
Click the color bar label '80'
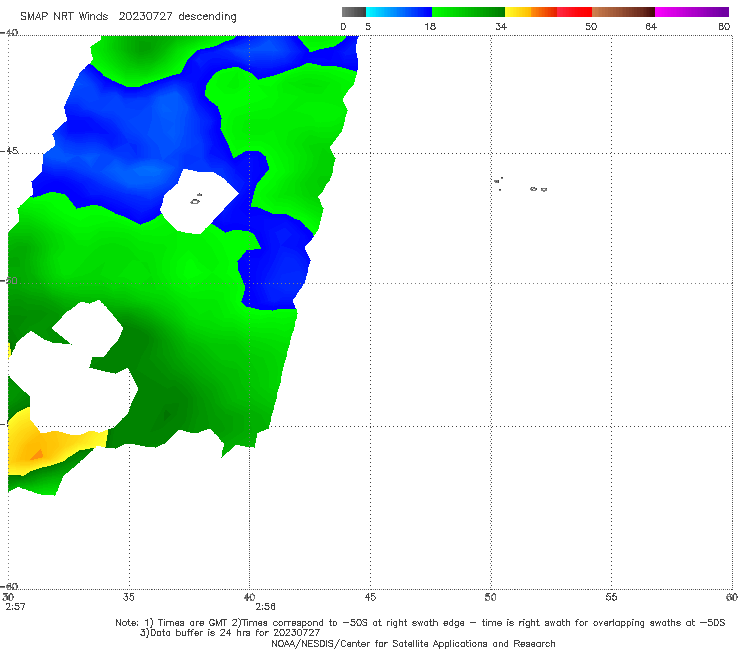pyautogui.click(x=724, y=27)
